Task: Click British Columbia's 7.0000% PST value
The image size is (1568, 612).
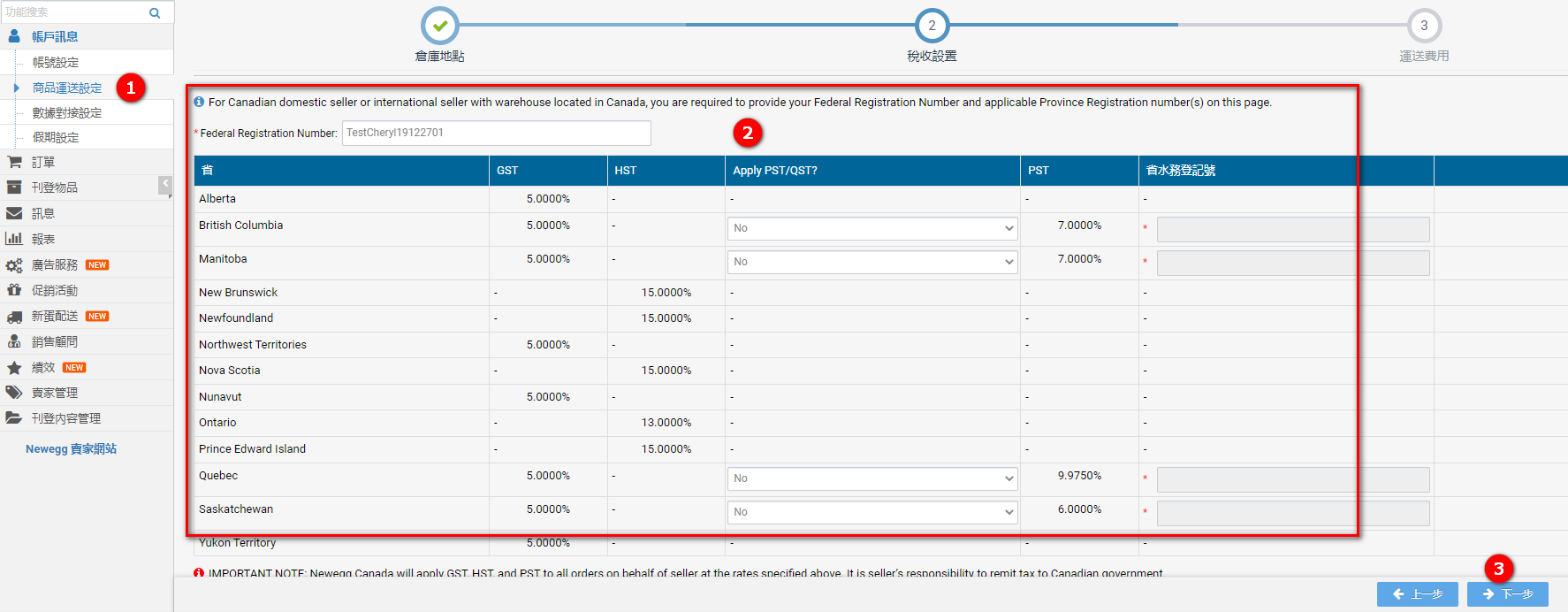Action: (1079, 226)
